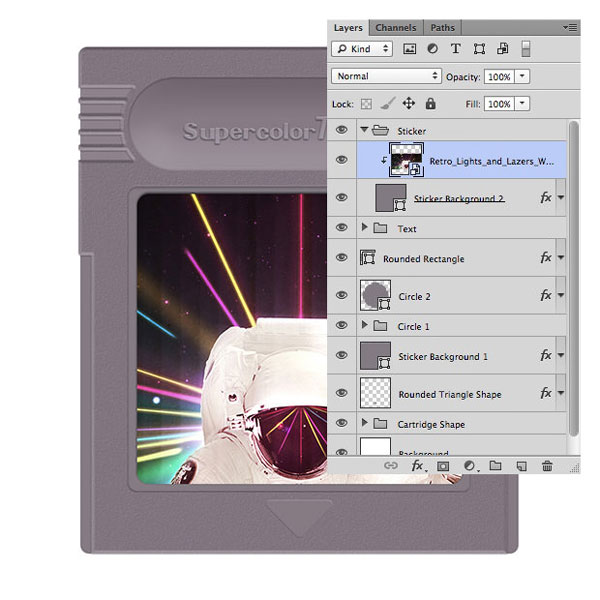
Task: Open the Normal blend mode dropdown
Action: pyautogui.click(x=386, y=76)
